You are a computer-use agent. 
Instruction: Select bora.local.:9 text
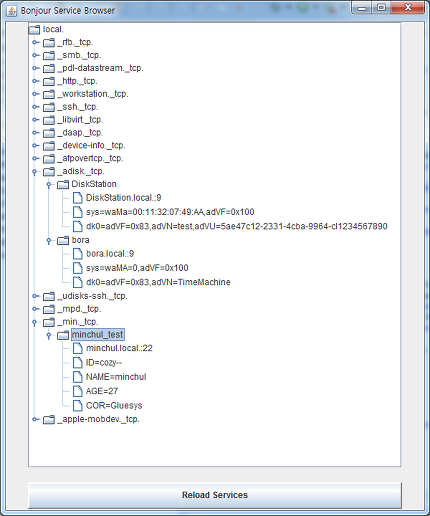(110, 254)
